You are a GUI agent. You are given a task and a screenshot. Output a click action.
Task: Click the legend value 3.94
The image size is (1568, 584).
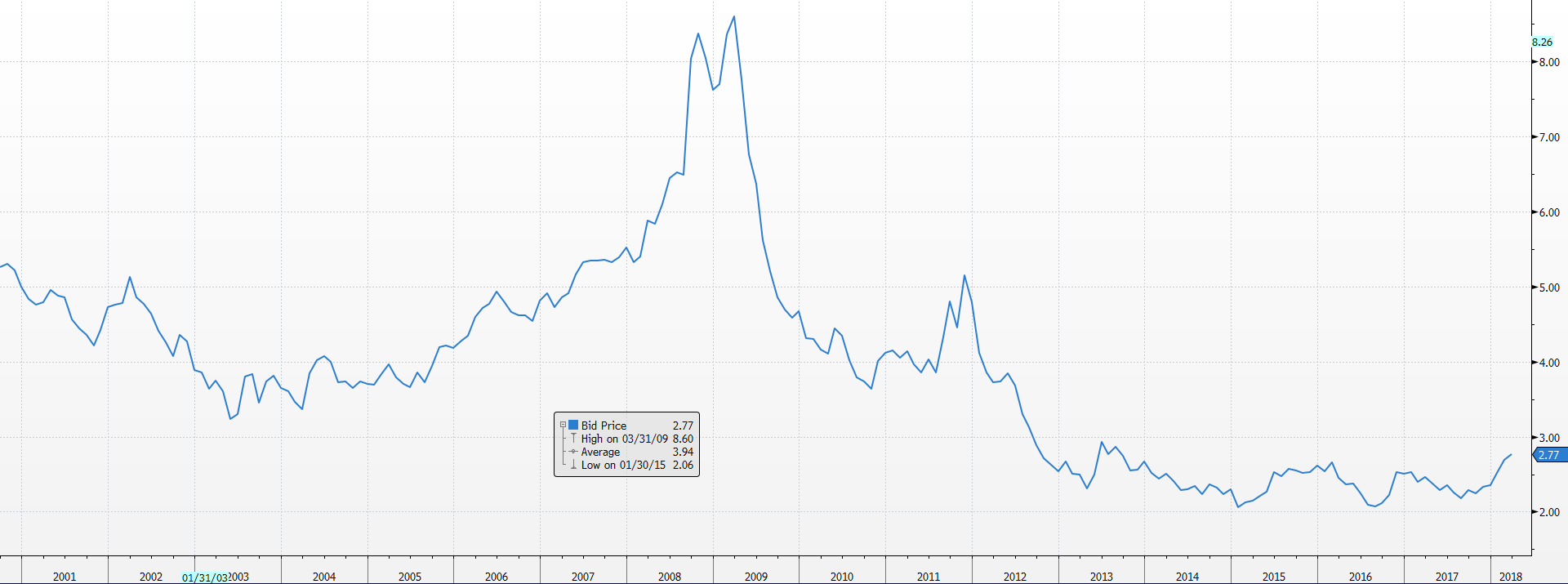683,452
